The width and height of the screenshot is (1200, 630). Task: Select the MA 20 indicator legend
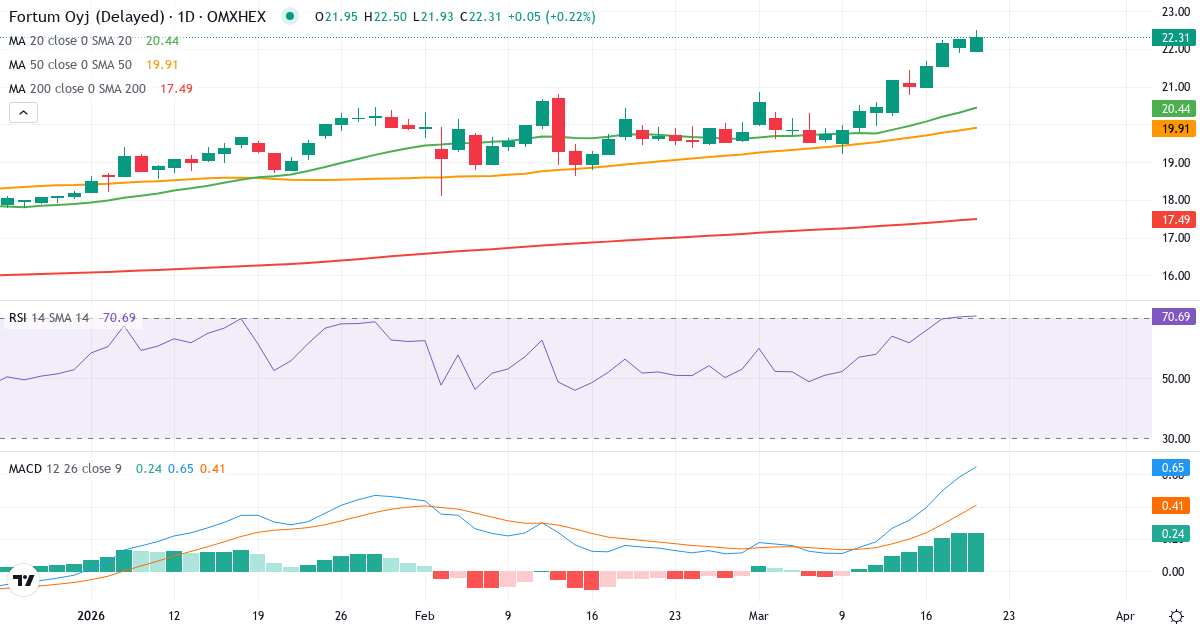[x=72, y=40]
